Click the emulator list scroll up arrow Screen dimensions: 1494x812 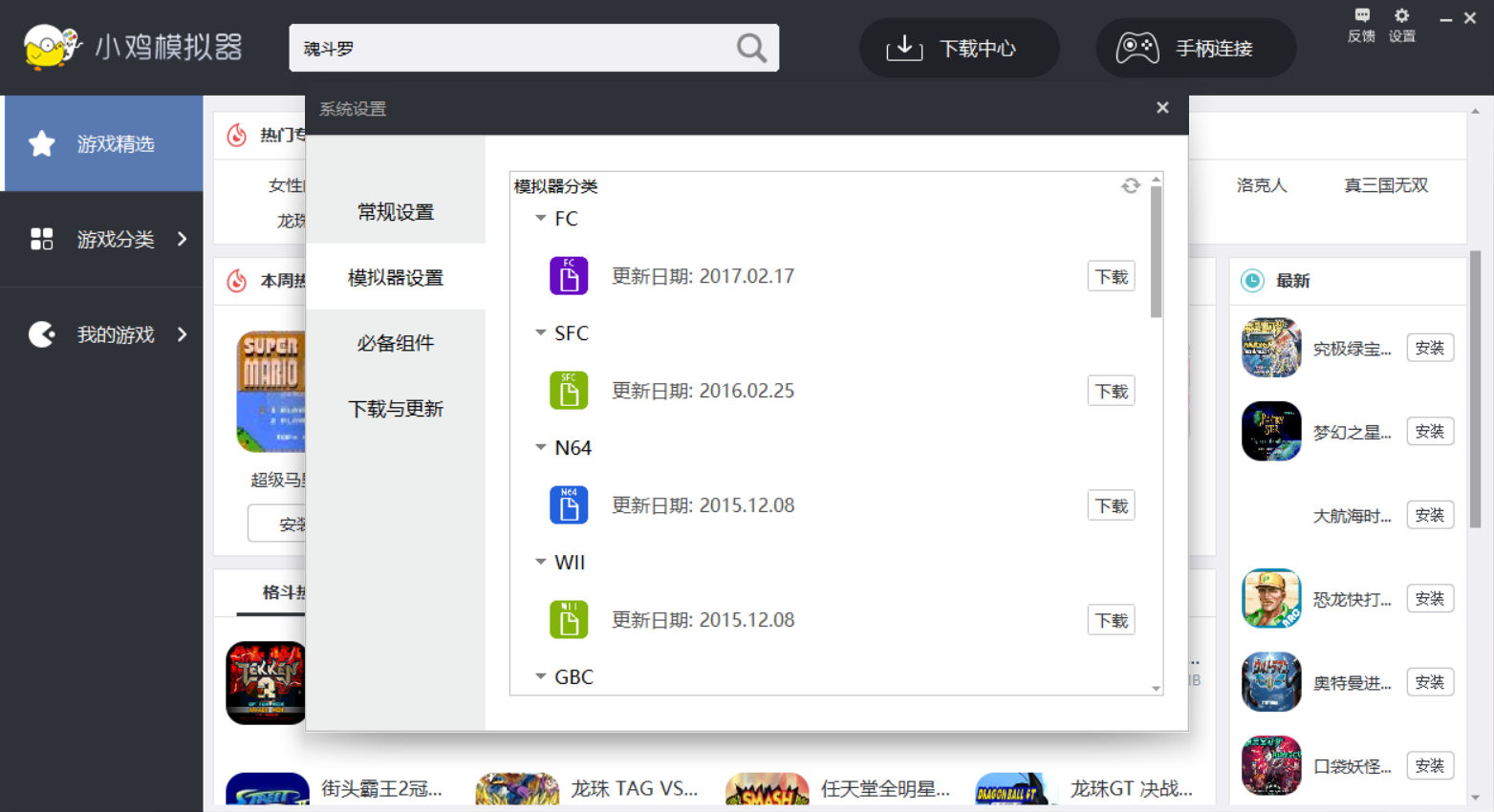[x=1156, y=180]
